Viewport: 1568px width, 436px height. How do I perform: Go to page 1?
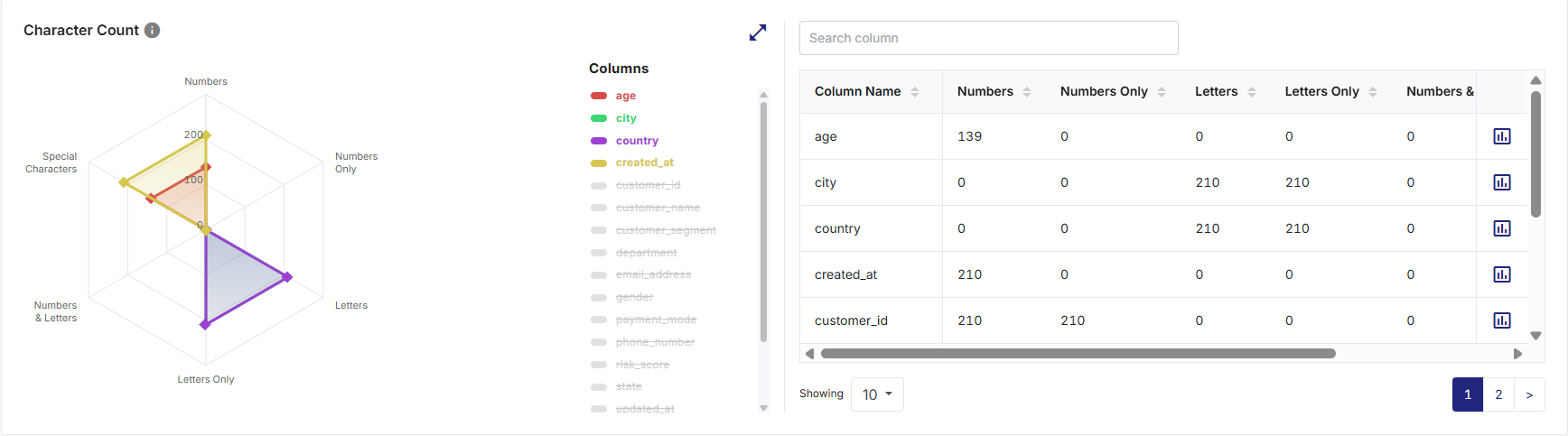tap(1468, 394)
